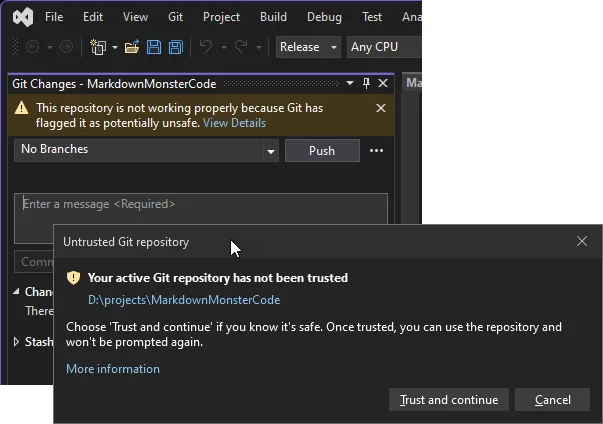
Task: Click the Navigate Backward toolbar icon
Action: click(x=33, y=47)
